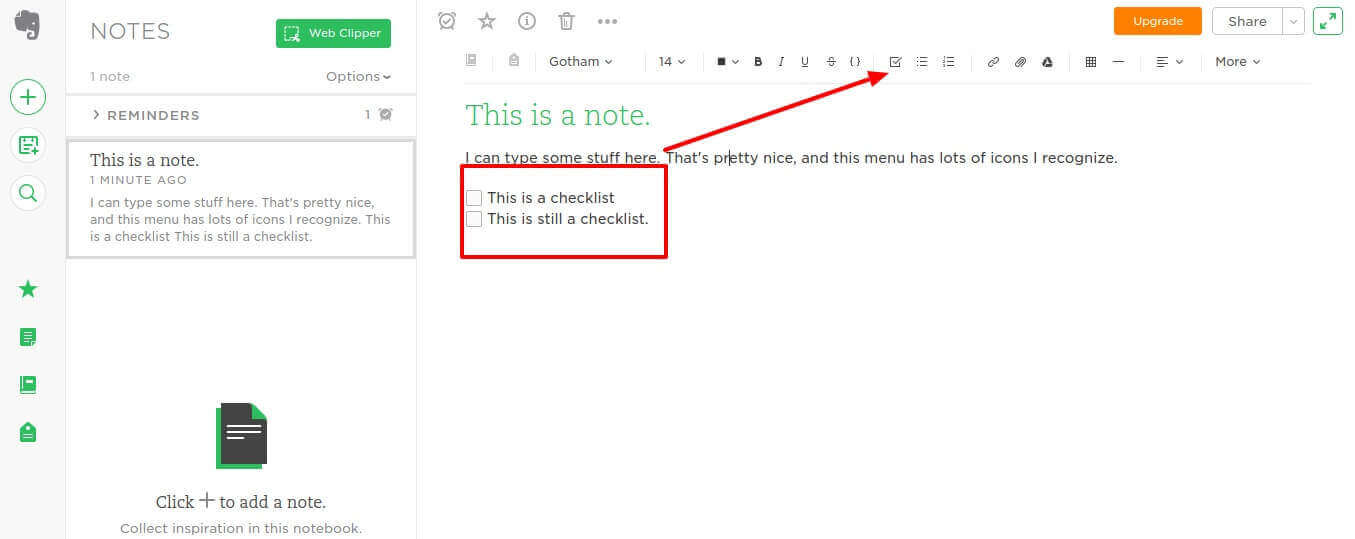Toggle bold formatting
1355x539 pixels.
[x=758, y=62]
